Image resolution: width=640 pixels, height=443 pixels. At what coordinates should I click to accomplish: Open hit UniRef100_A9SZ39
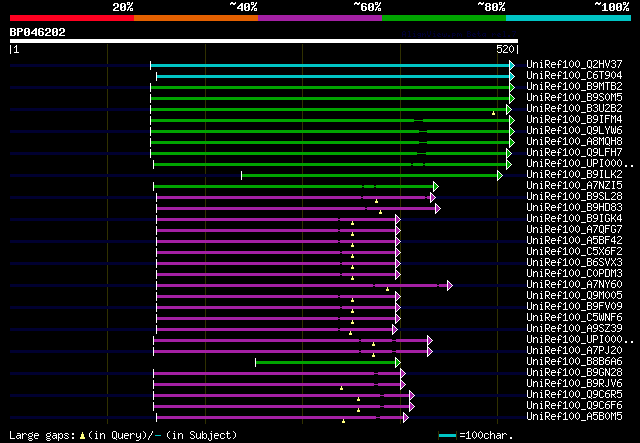[574, 329]
